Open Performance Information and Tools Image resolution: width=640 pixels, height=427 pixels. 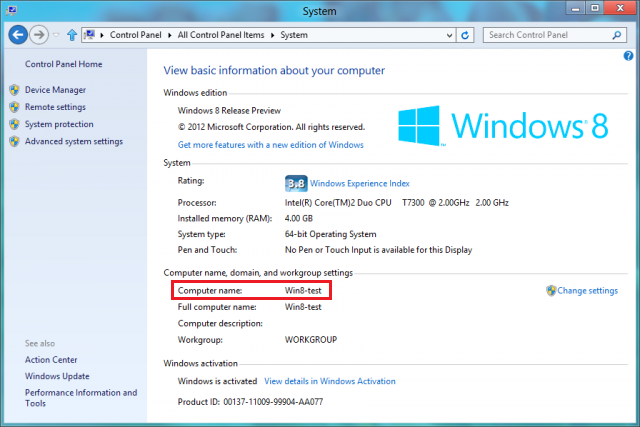click(81, 398)
